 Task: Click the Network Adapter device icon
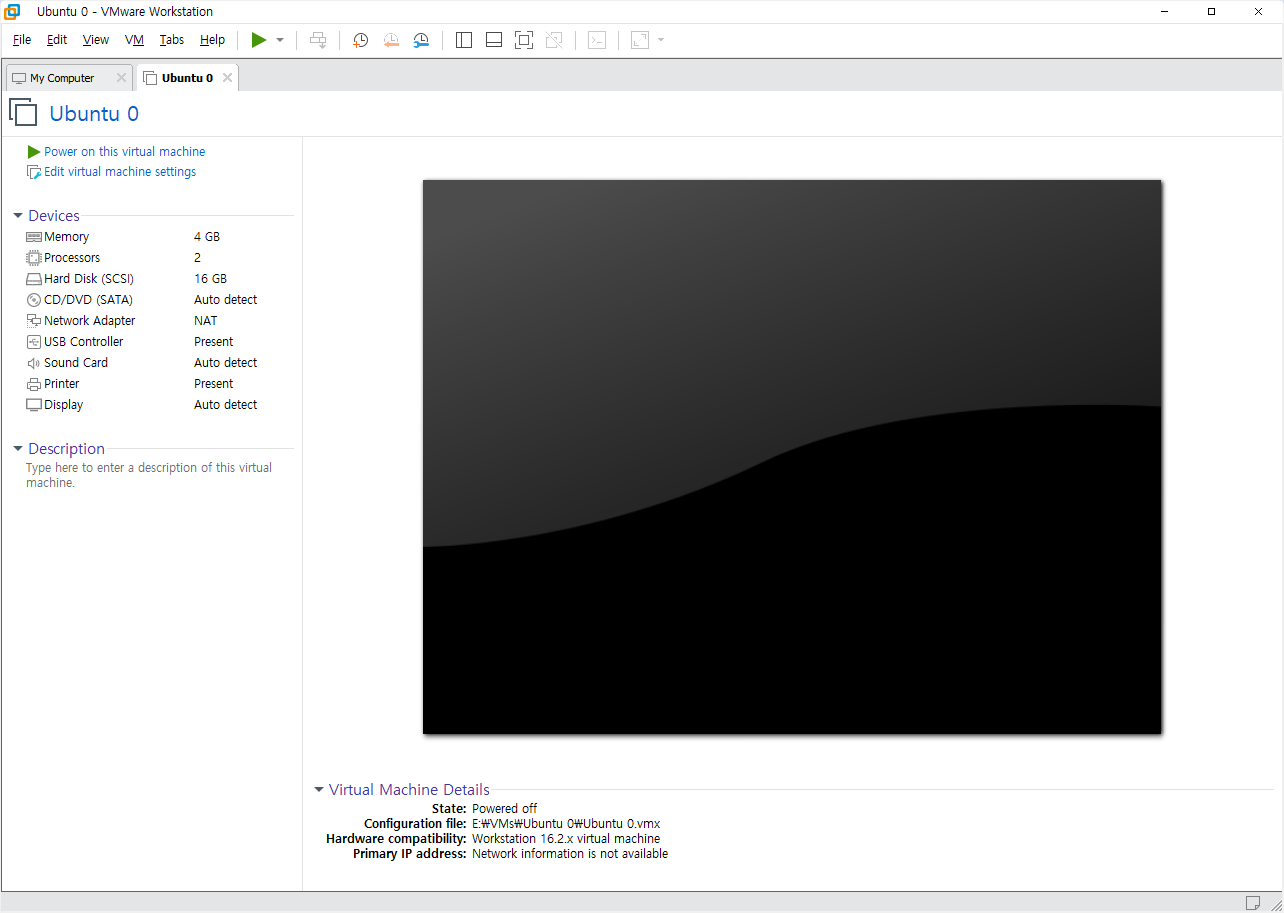tap(34, 321)
